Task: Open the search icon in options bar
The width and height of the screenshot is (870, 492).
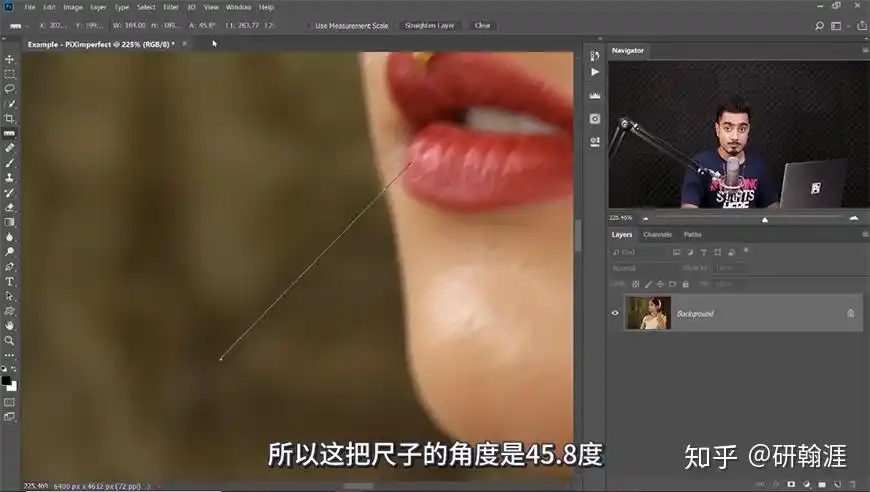Action: (819, 26)
